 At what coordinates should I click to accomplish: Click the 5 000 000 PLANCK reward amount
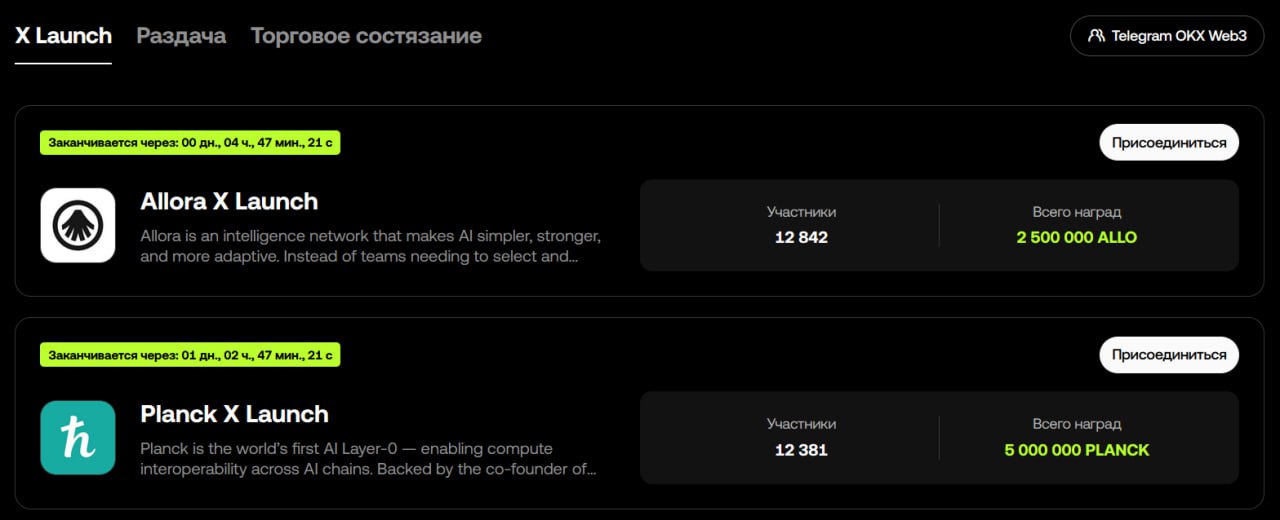1076,450
